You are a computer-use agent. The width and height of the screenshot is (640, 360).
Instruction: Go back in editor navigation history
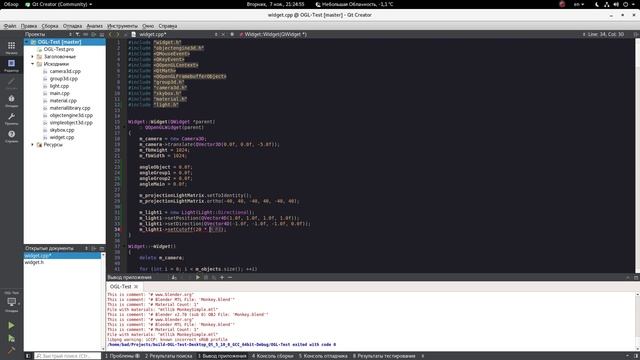111,35
